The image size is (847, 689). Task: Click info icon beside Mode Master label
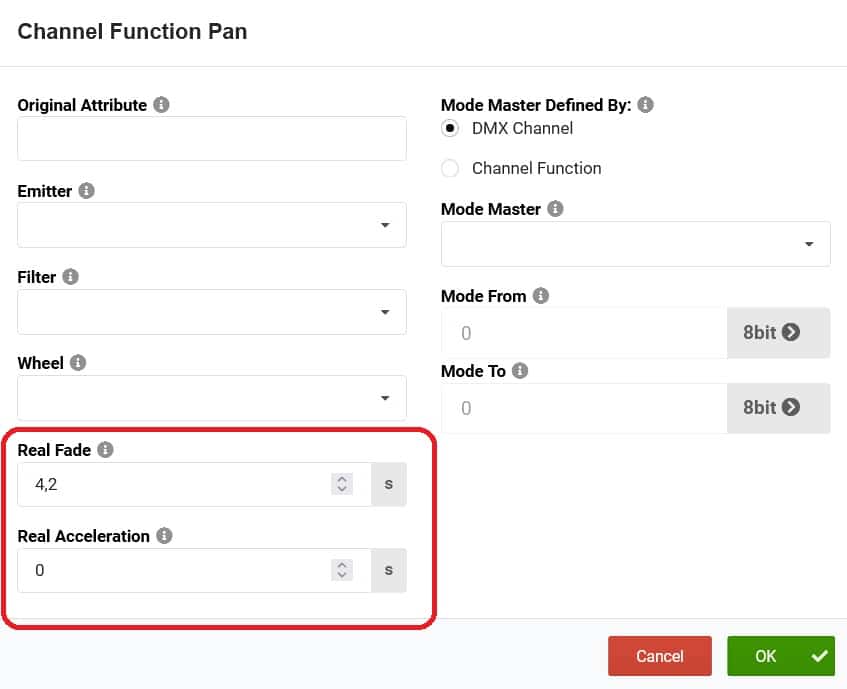click(x=556, y=209)
